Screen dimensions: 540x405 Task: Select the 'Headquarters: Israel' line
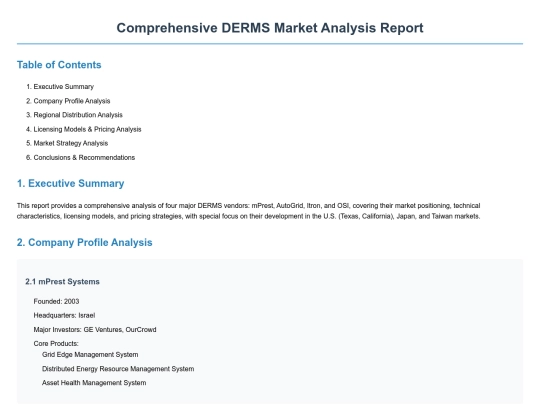pyautogui.click(x=64, y=315)
